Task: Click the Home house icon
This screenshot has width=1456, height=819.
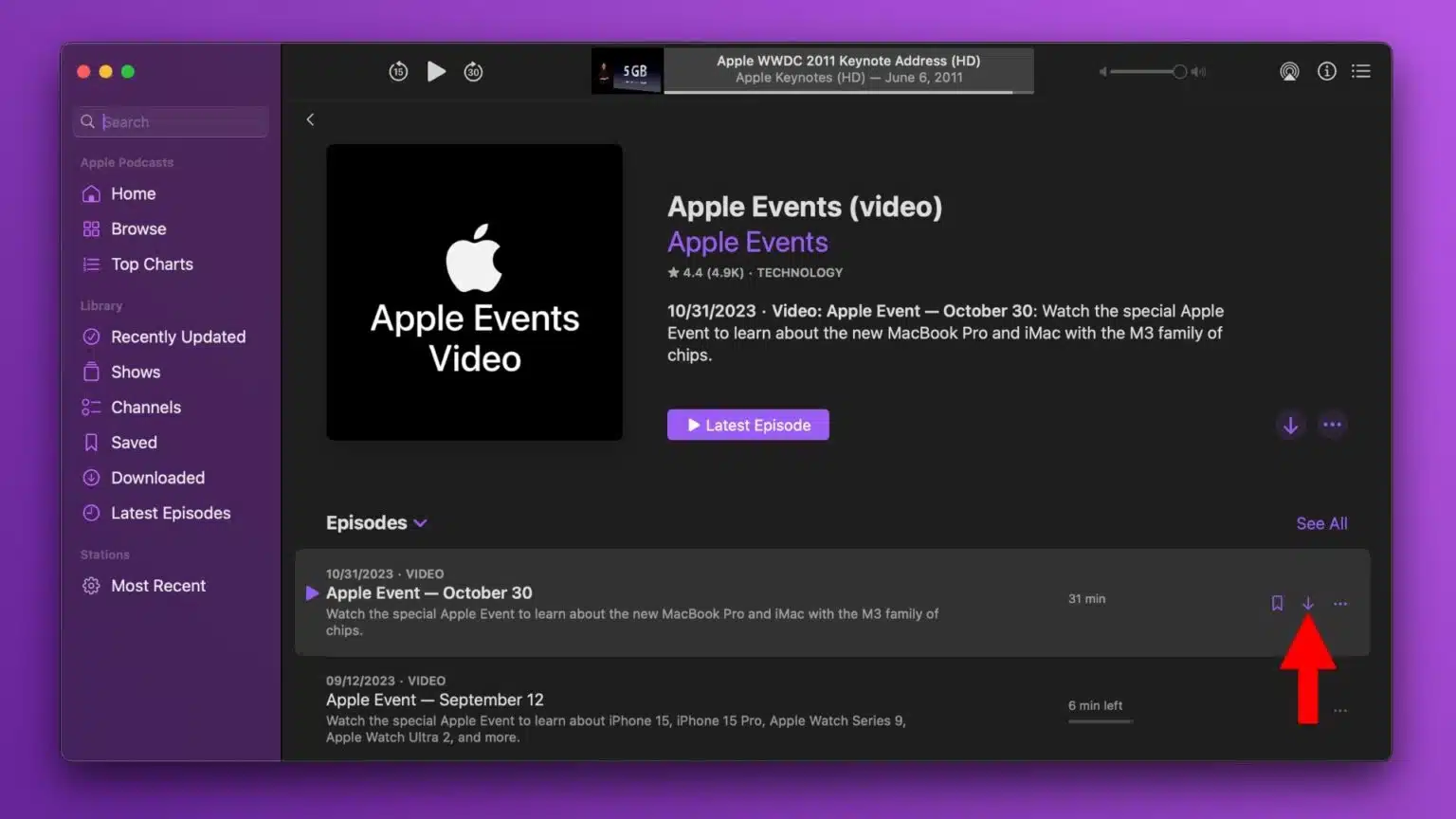Action: pyautogui.click(x=91, y=193)
